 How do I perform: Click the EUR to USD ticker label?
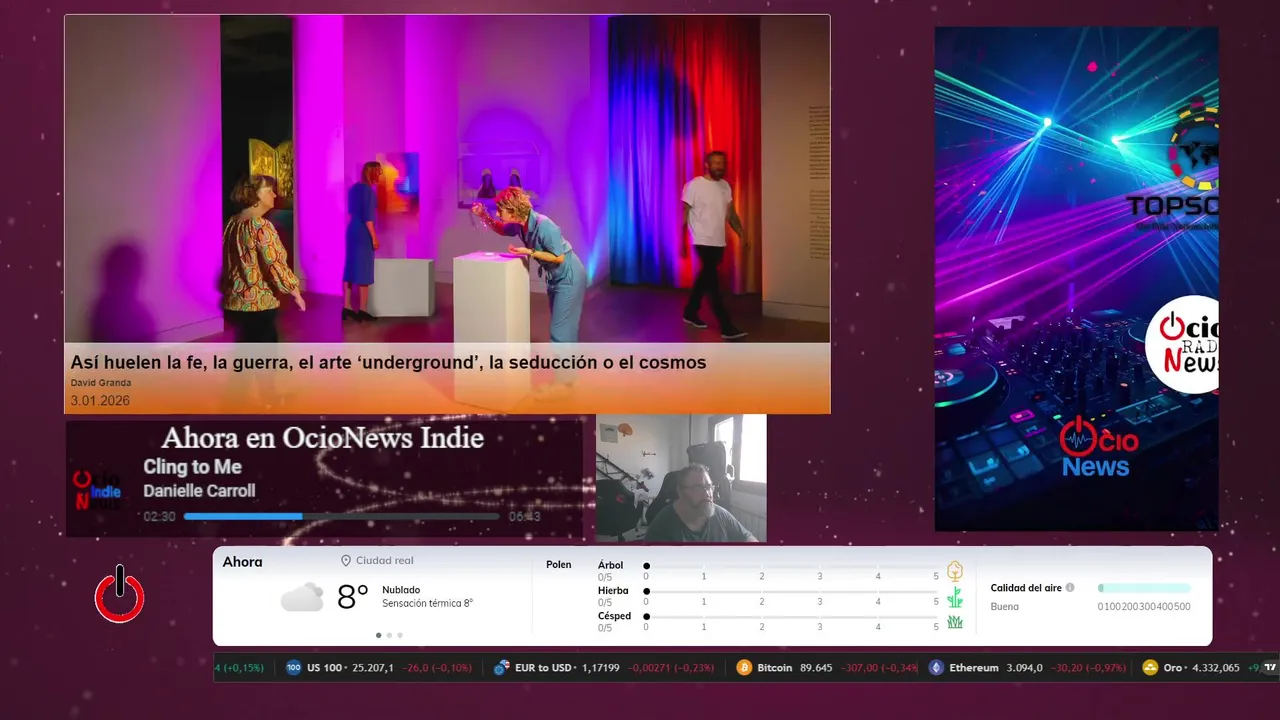(x=543, y=668)
